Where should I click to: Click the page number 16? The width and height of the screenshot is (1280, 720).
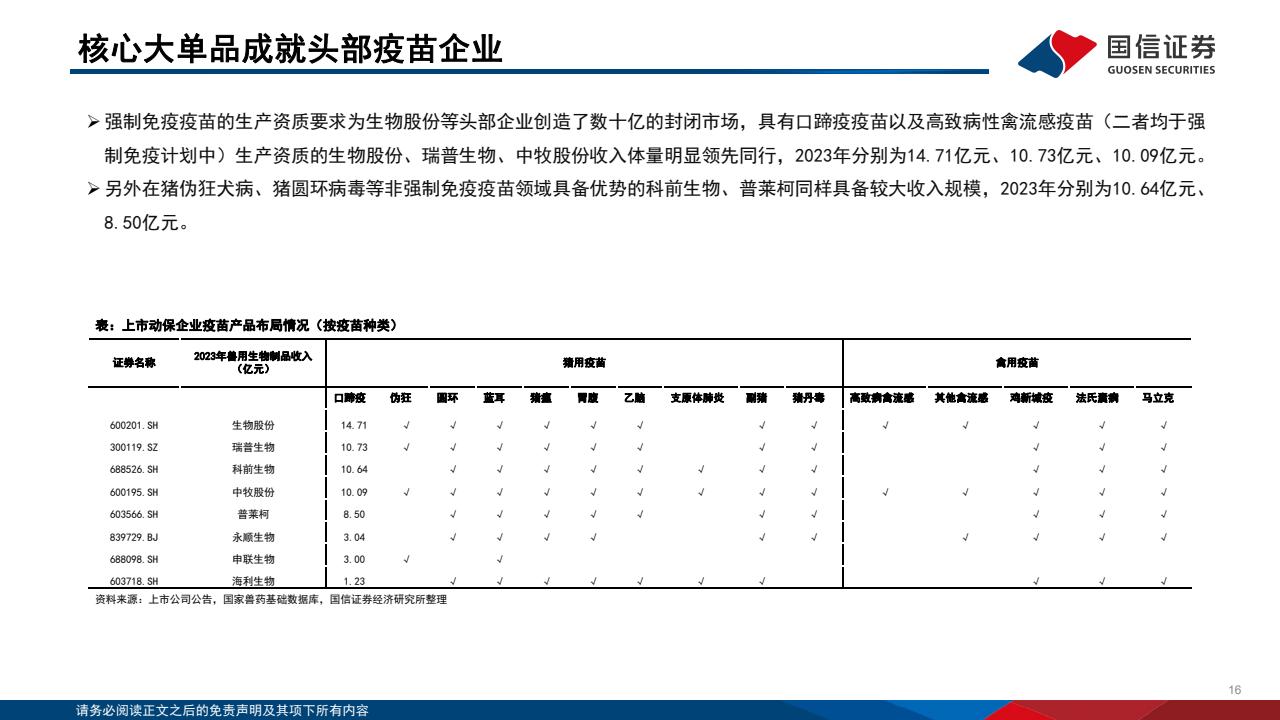(x=1235, y=690)
